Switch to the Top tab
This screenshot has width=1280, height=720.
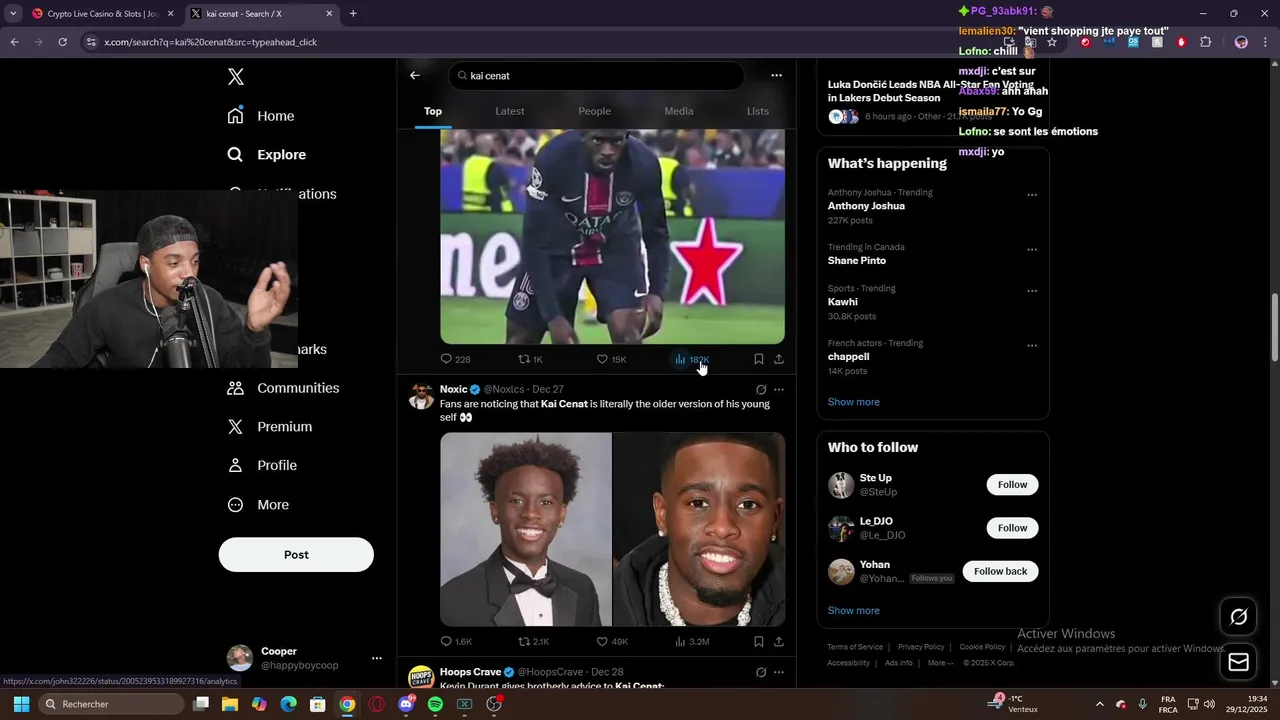click(x=433, y=111)
